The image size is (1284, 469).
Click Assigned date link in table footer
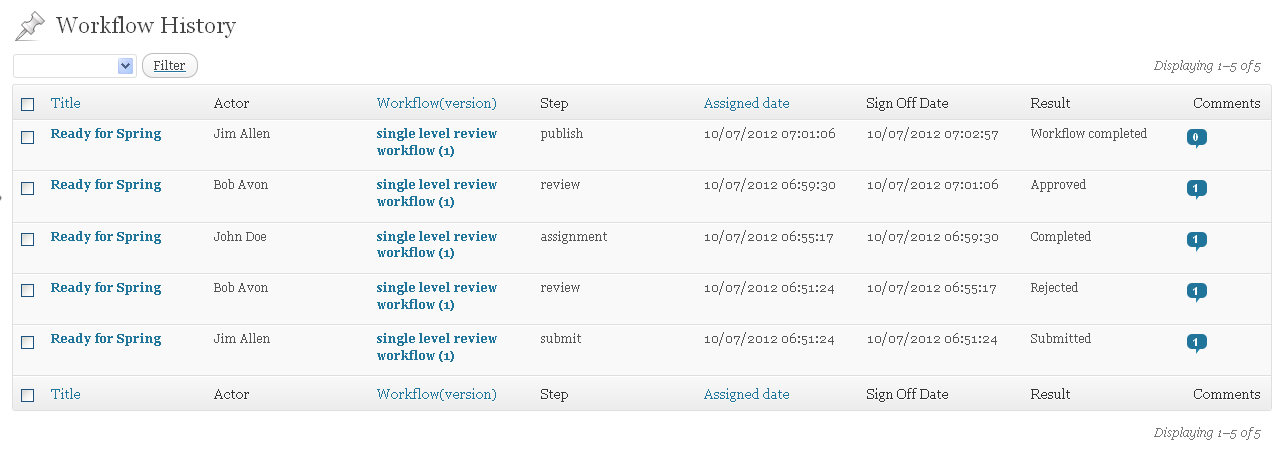tap(746, 394)
